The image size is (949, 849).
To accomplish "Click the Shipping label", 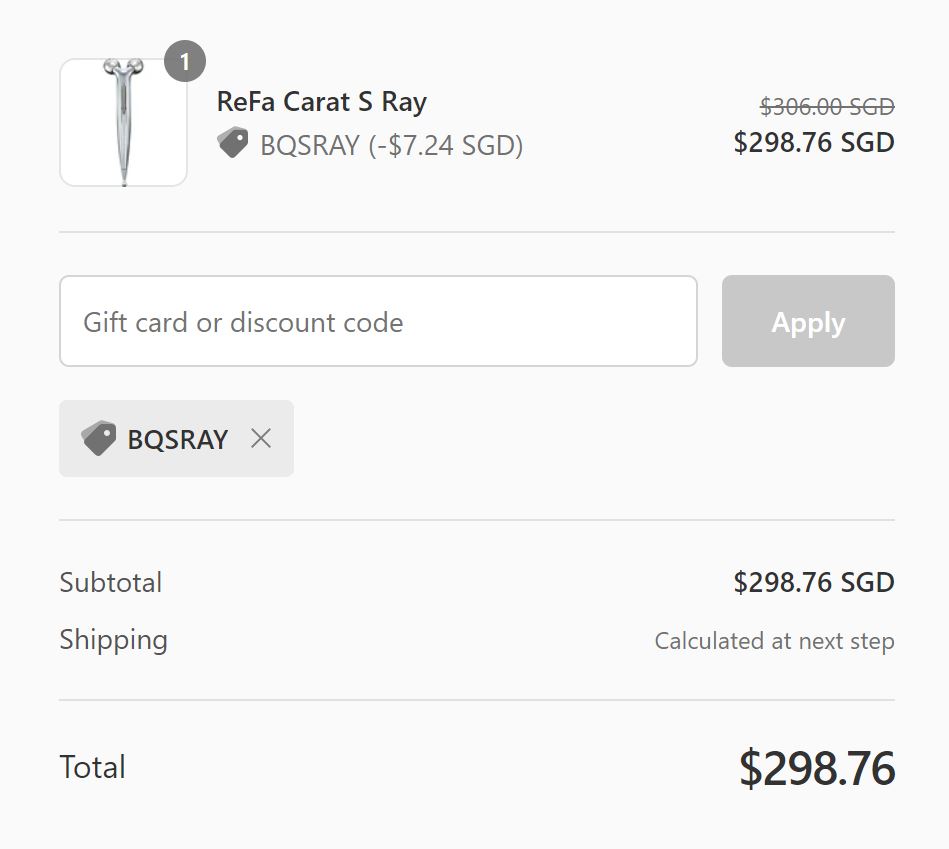I will 113,639.
